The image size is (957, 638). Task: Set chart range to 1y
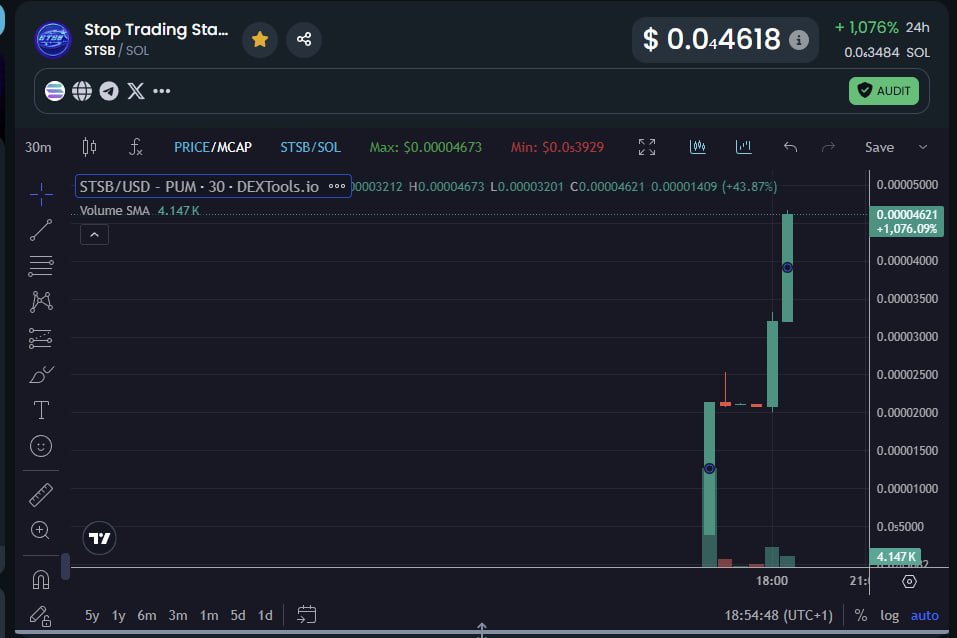[118, 615]
